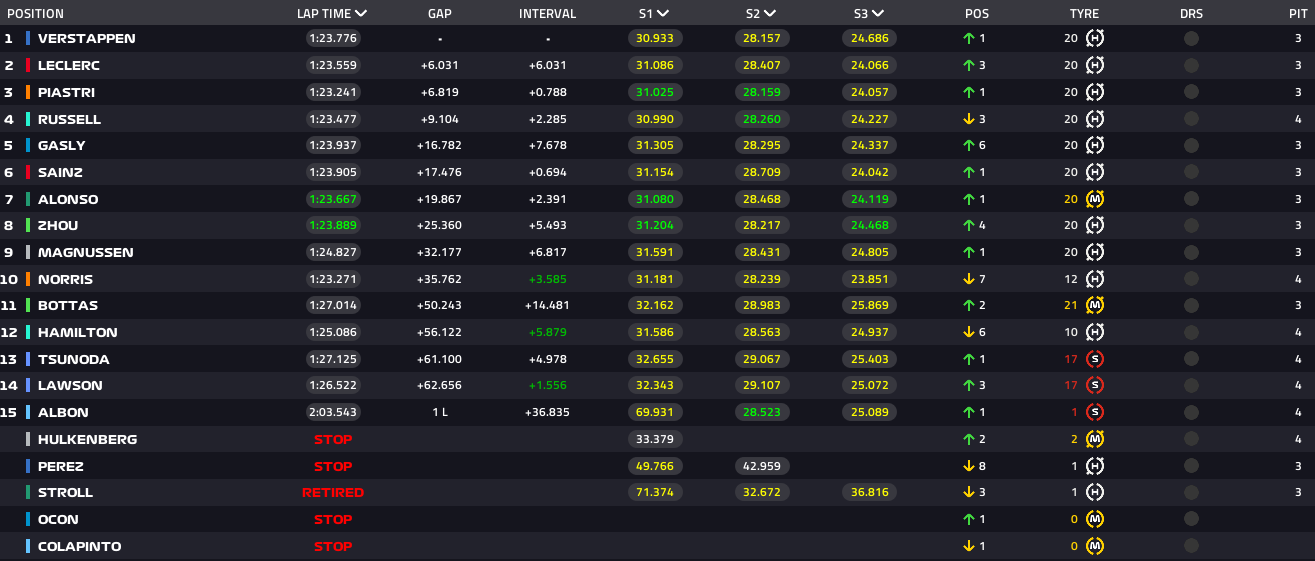Viewport: 1315px width, 561px height.
Task: Open the S1 sector column dropdown
Action: click(x=663, y=14)
